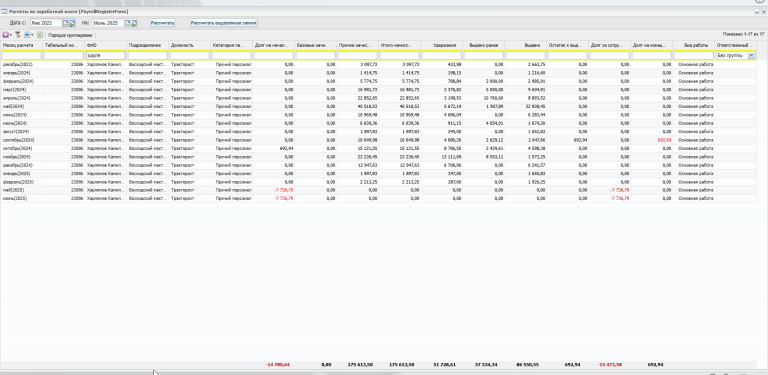Select the 'май(2024)' row
Viewport: 768px width, 375px height.
pyautogui.click(x=378, y=106)
